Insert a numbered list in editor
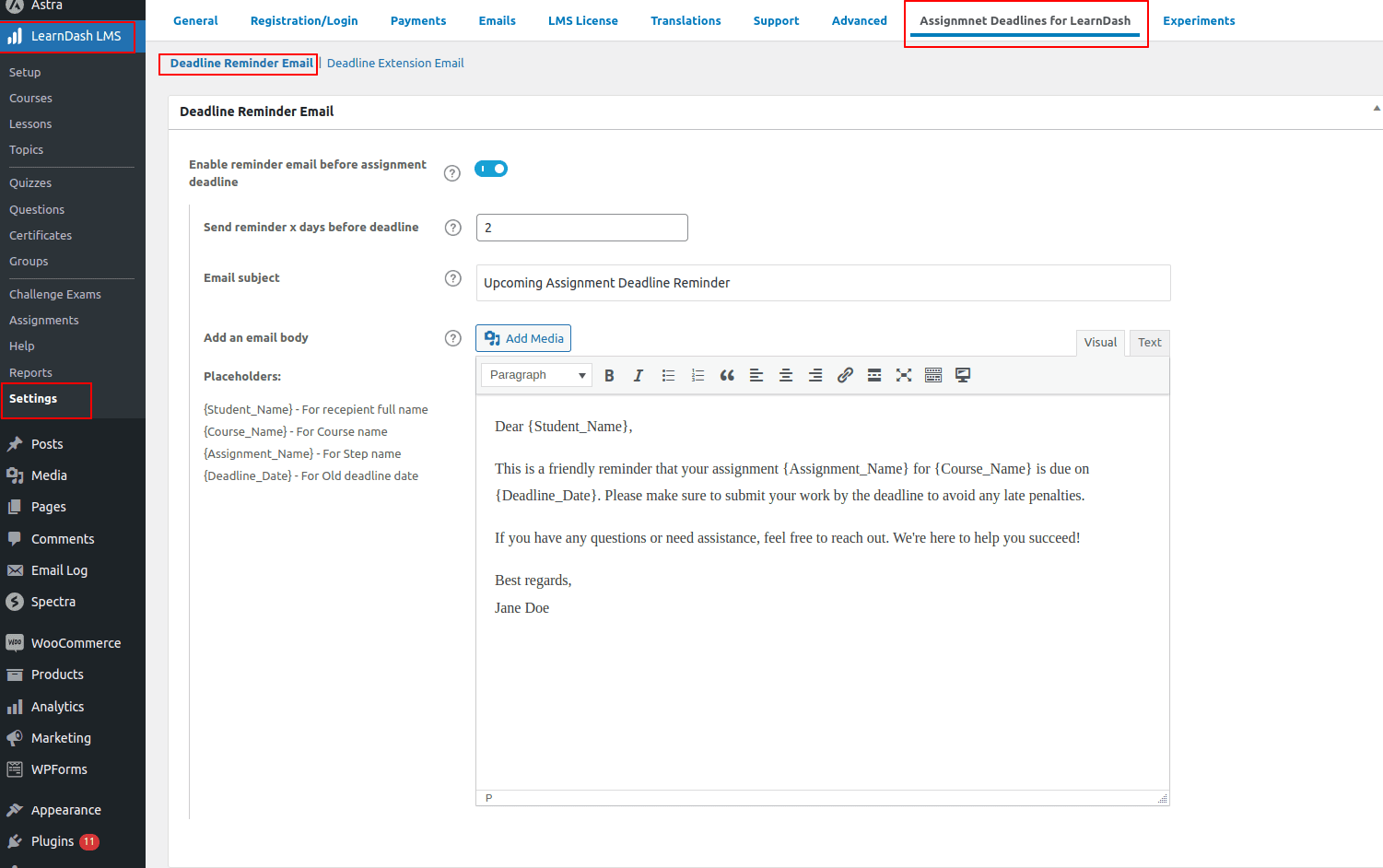 (x=697, y=375)
